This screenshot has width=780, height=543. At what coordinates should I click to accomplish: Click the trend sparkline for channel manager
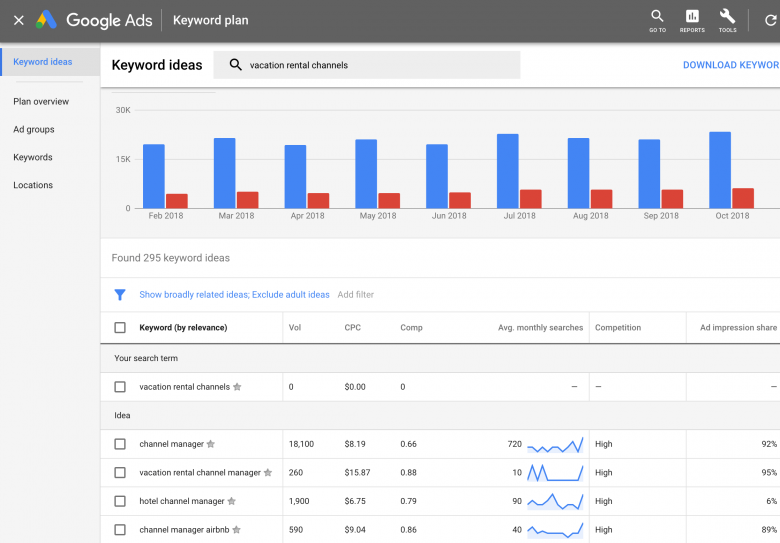pyautogui.click(x=555, y=445)
